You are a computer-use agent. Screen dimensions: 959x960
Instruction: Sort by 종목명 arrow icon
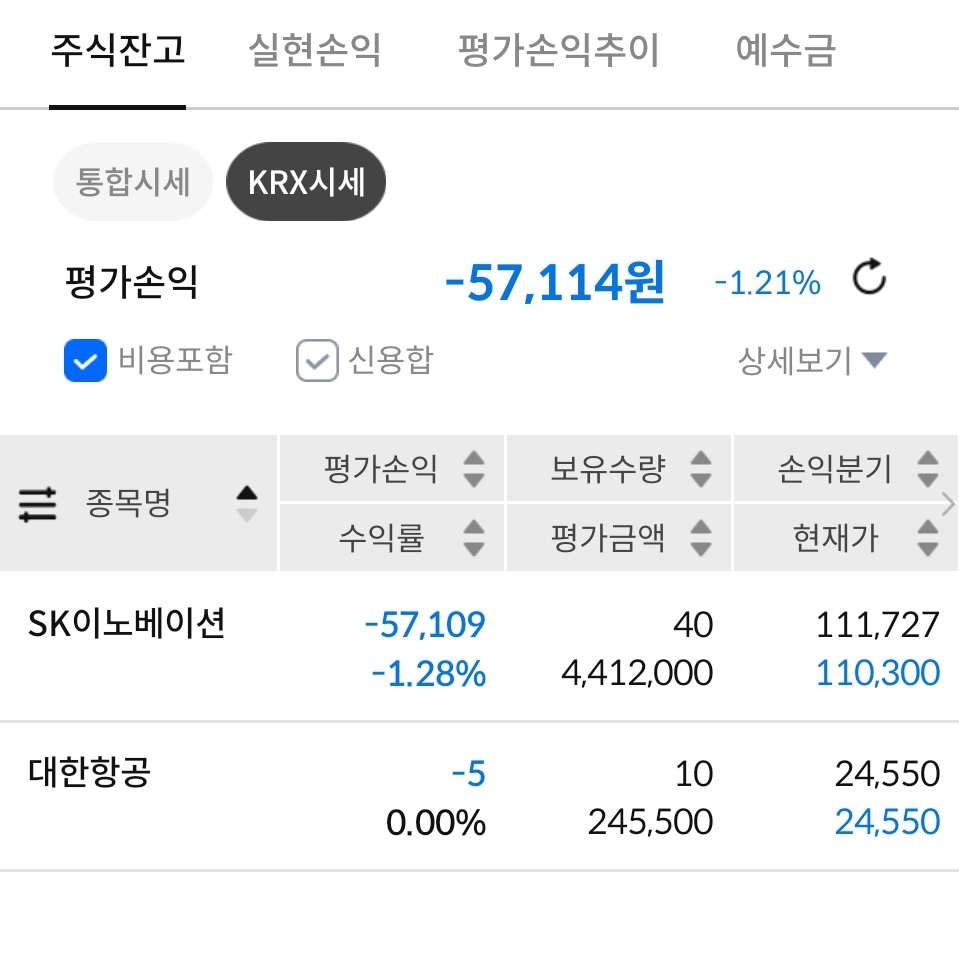coord(246,503)
